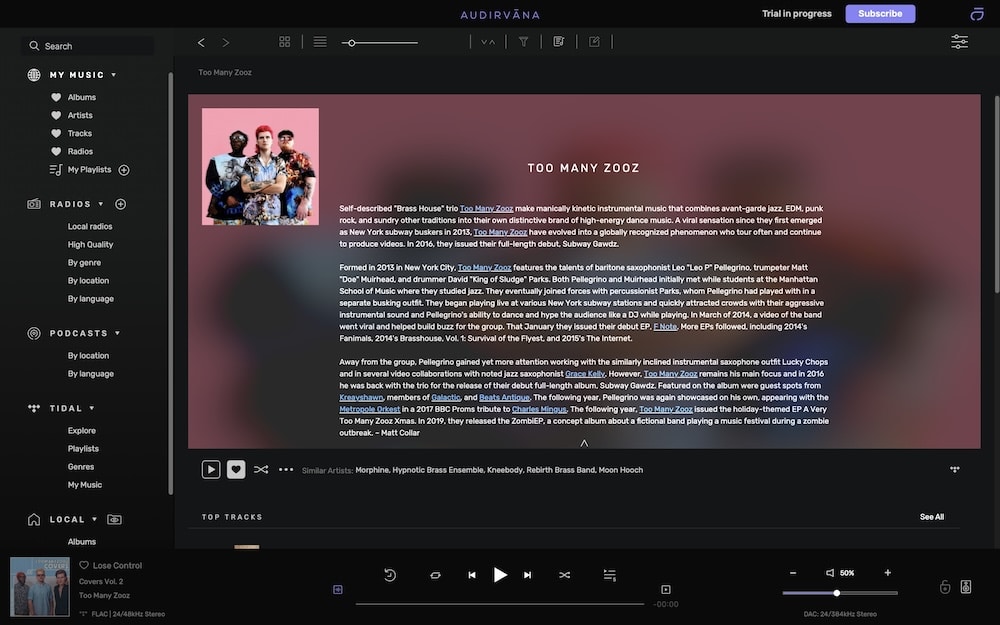The image size is (1000, 625).
Task: Shuffle the artist's tracks
Action: click(x=261, y=469)
